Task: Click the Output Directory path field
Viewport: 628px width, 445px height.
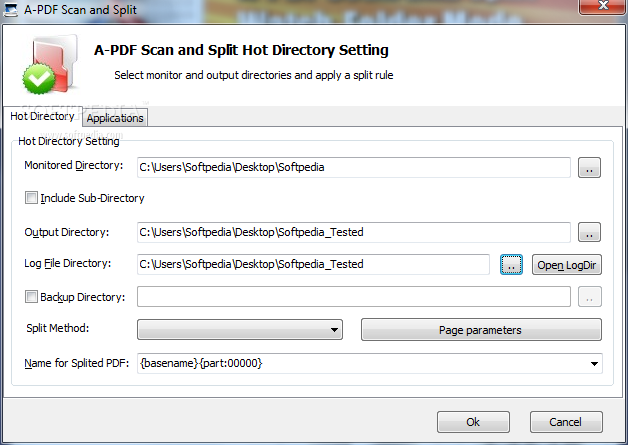Action: tap(354, 232)
